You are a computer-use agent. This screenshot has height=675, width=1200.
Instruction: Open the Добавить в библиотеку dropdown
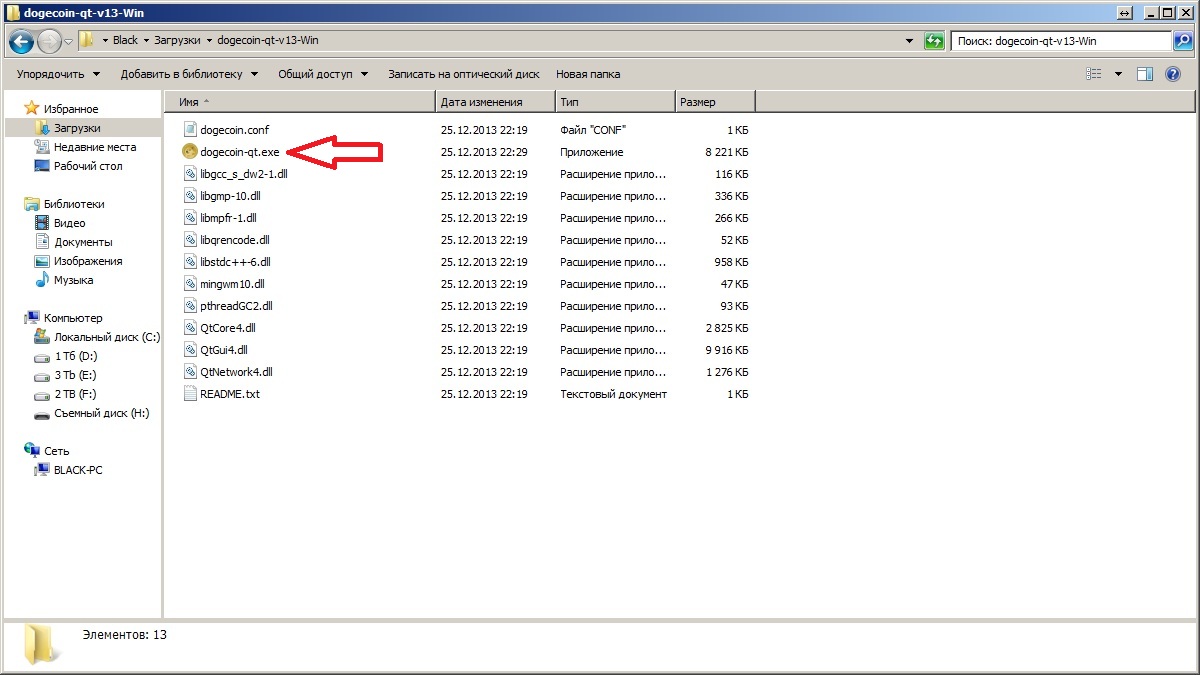(189, 74)
